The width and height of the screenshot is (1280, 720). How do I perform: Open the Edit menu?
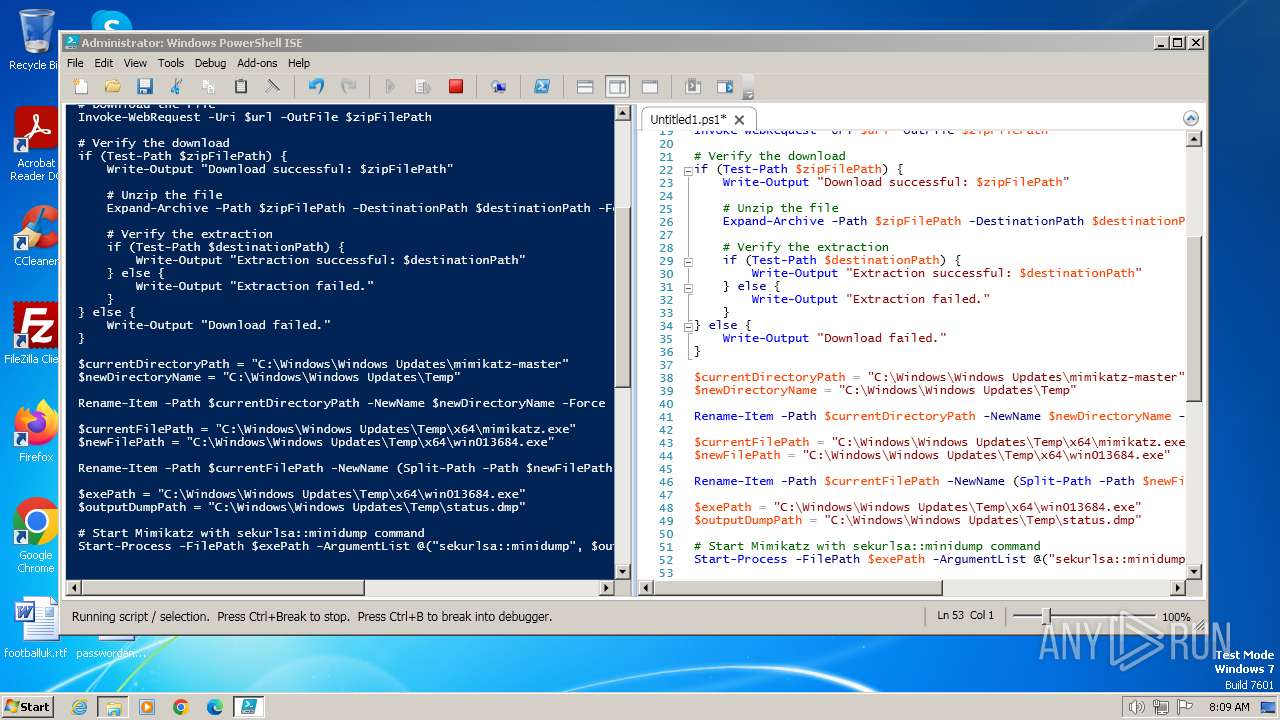point(103,63)
